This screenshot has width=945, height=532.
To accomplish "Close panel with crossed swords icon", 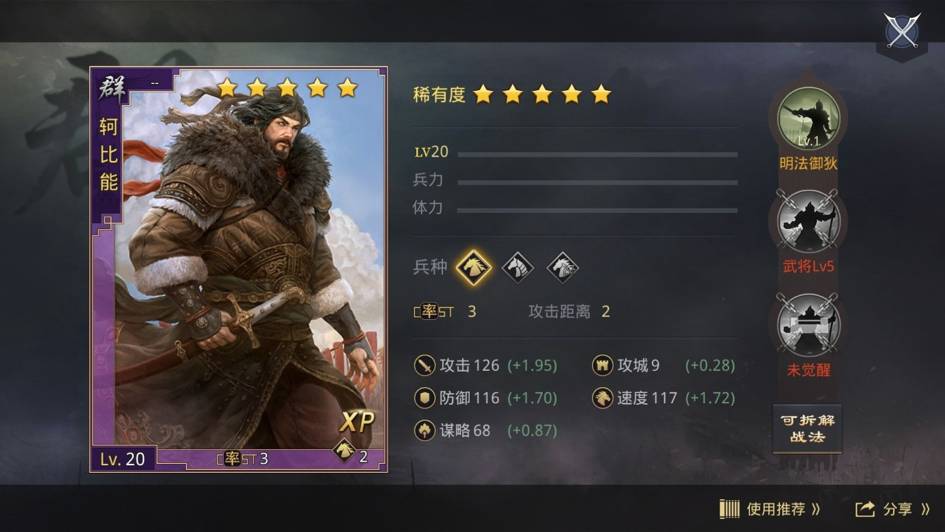I will pos(902,30).
